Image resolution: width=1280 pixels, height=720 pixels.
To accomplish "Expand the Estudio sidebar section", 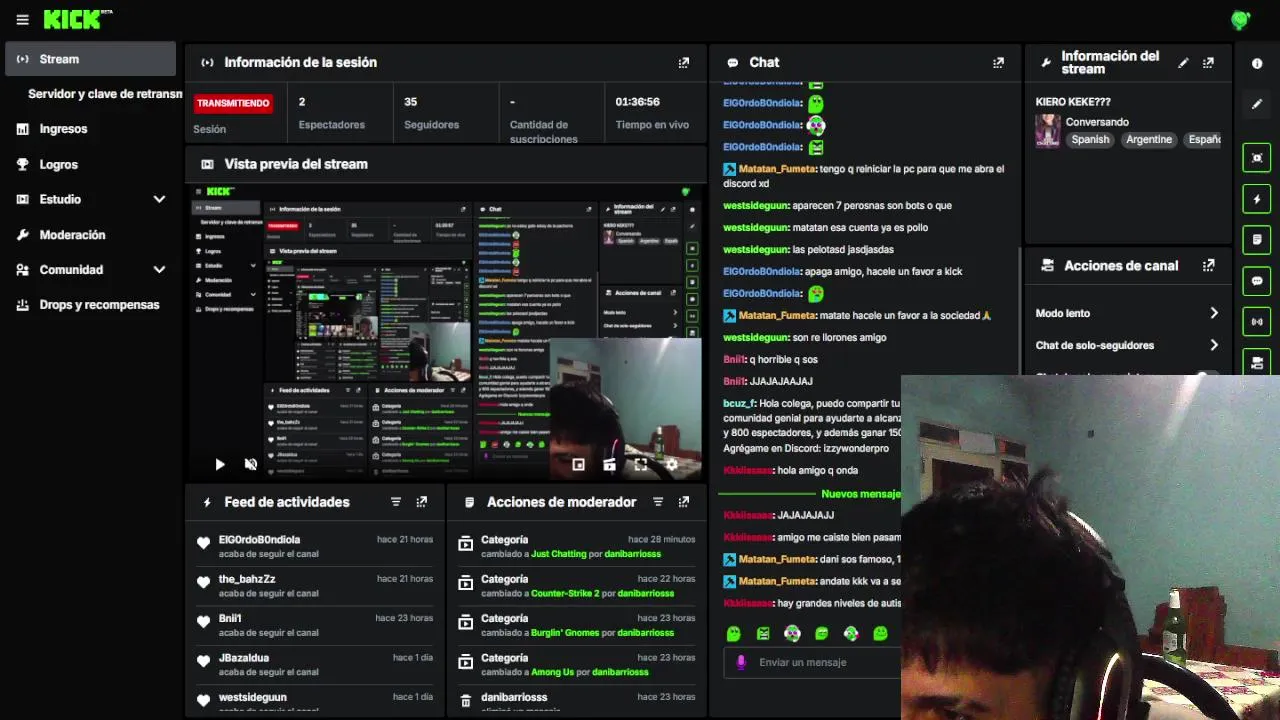I will (x=159, y=199).
